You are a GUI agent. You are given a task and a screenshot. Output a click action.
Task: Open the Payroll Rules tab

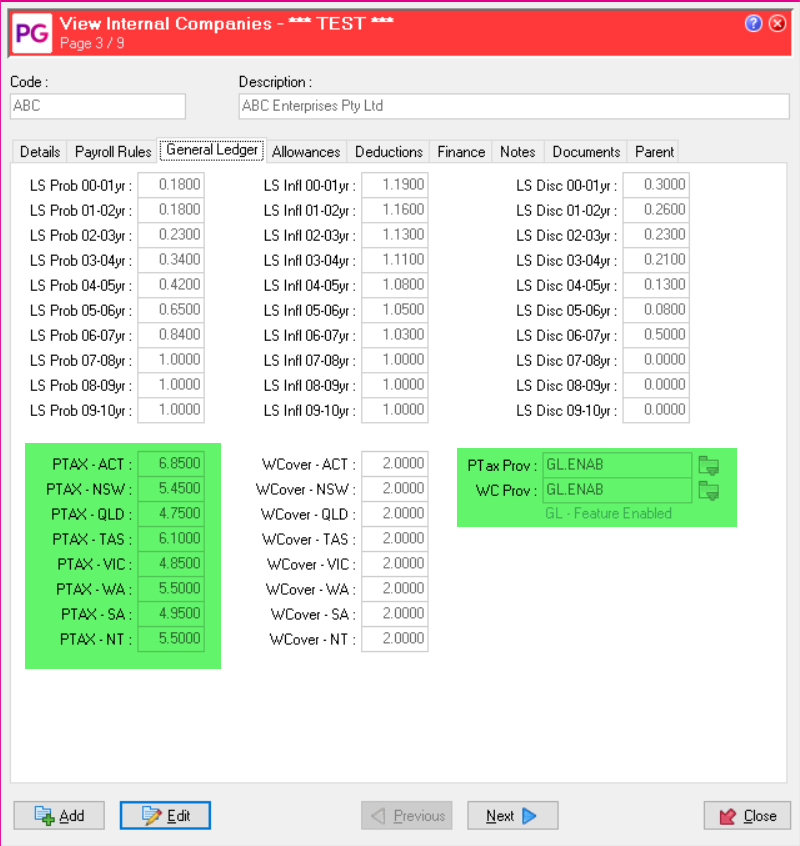(x=113, y=152)
